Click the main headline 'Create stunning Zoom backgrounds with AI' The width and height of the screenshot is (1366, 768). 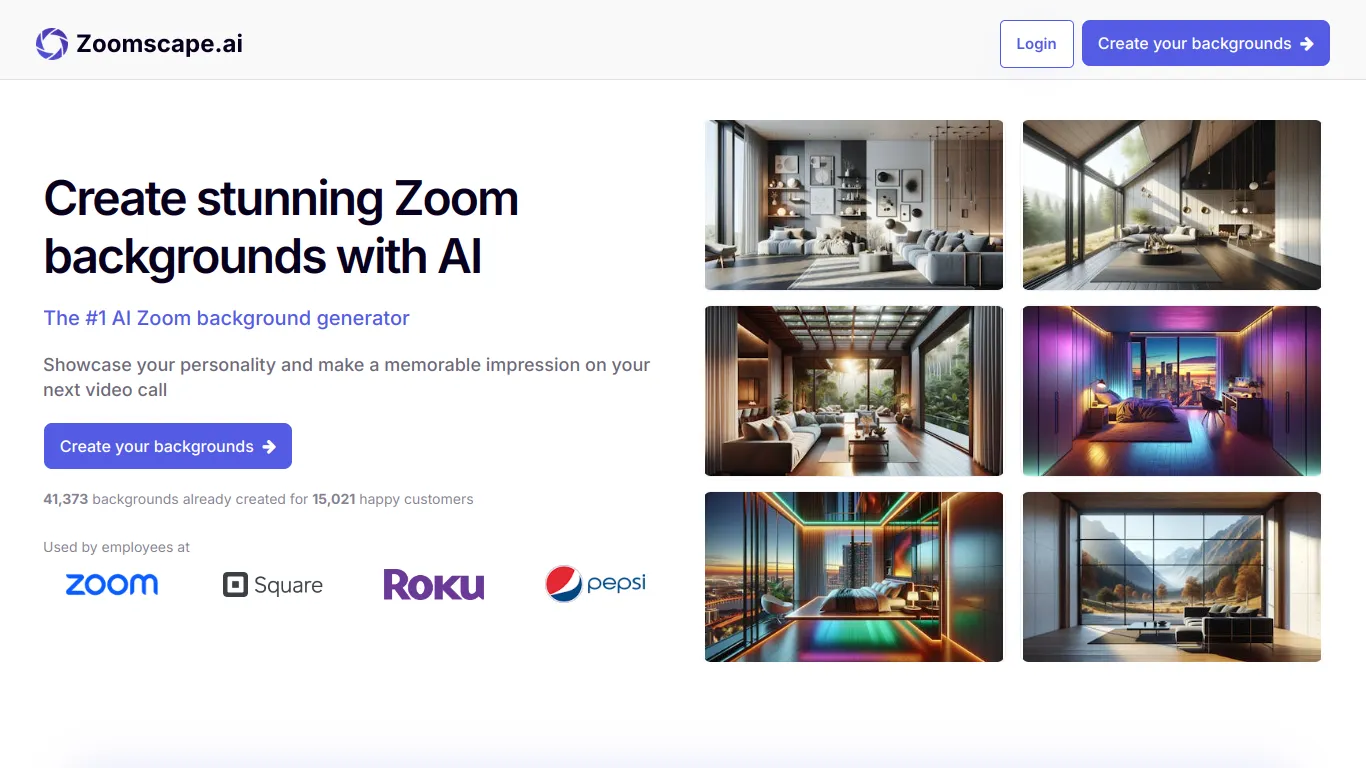[x=281, y=227]
